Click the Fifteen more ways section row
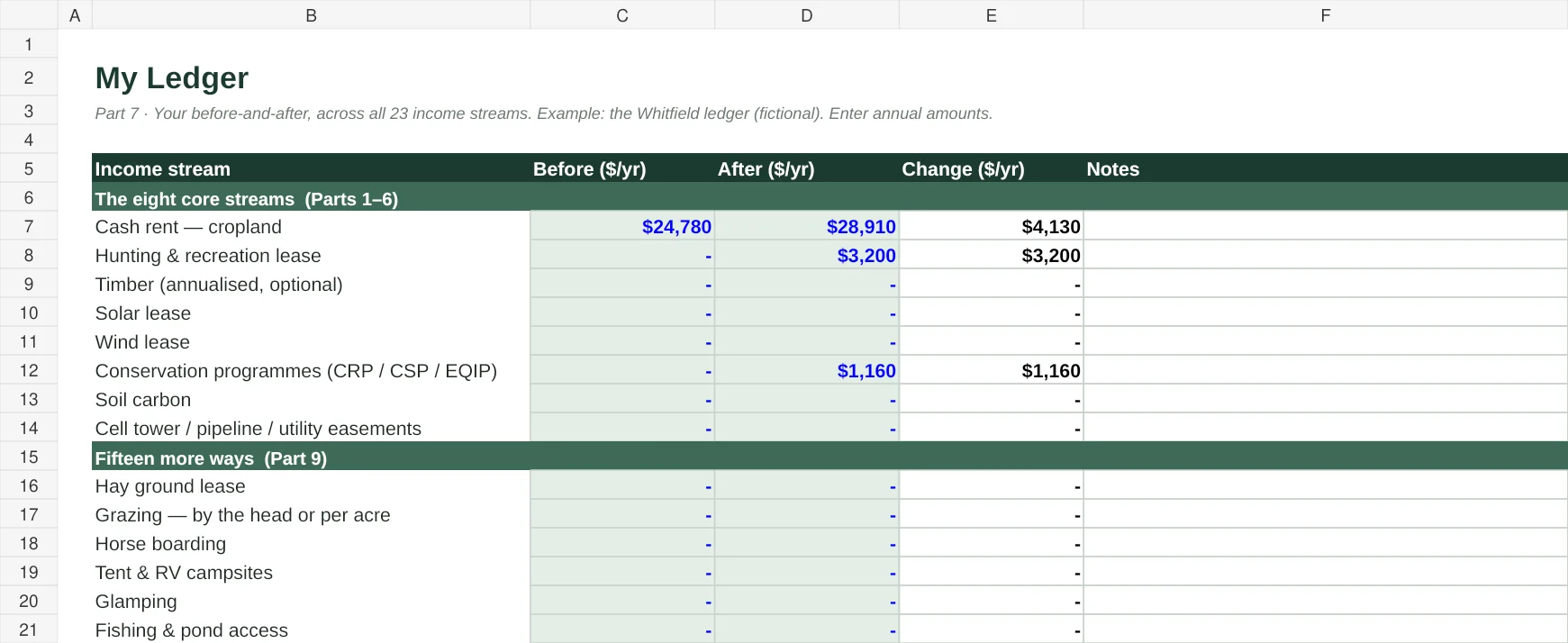 (830, 457)
